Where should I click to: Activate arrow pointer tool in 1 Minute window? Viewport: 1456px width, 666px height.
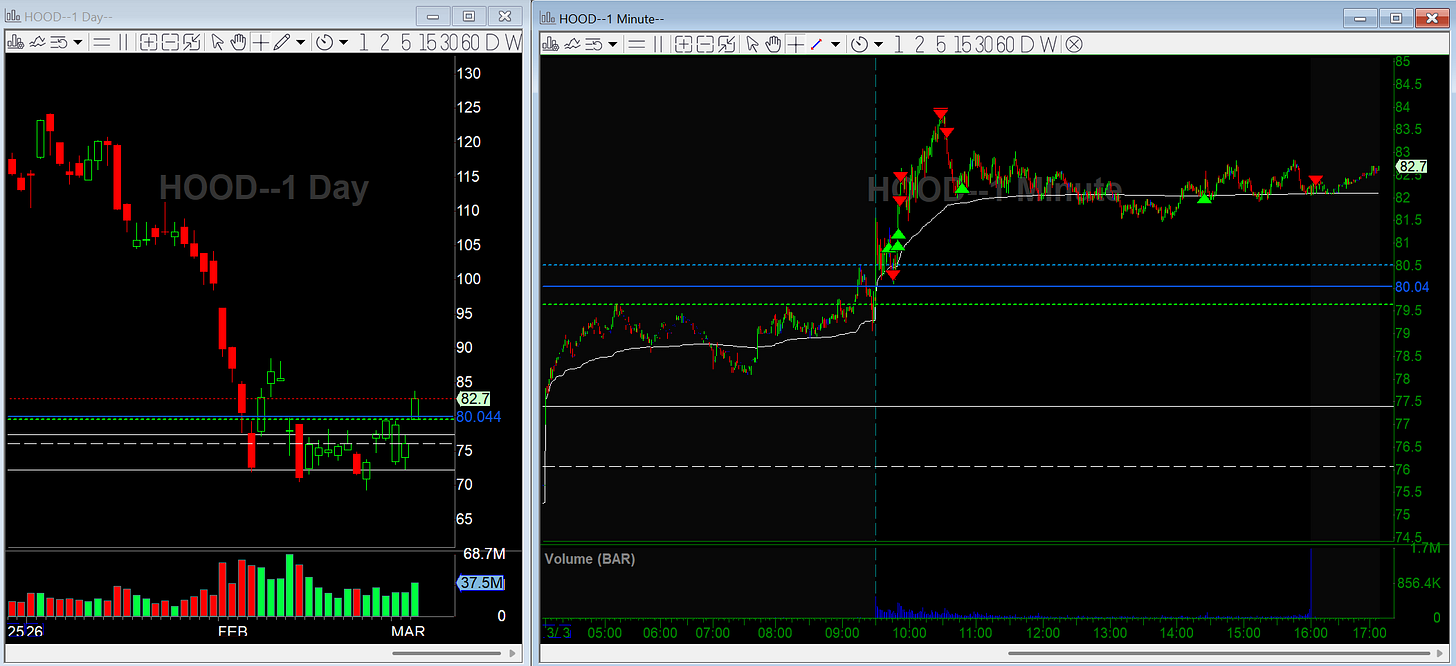753,43
